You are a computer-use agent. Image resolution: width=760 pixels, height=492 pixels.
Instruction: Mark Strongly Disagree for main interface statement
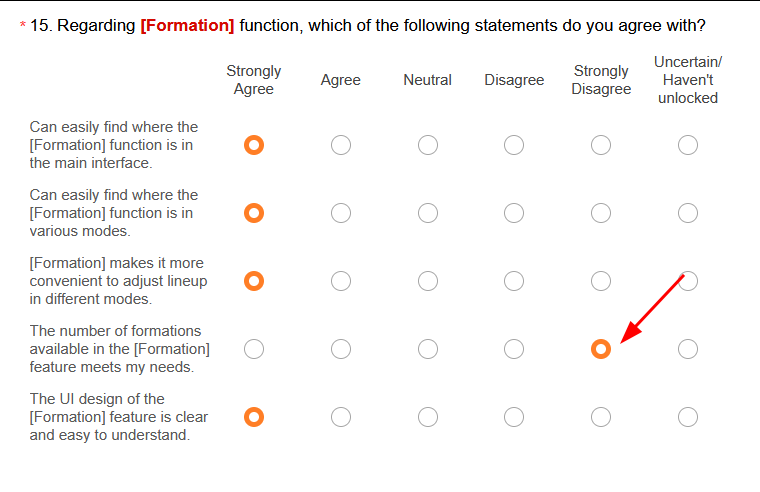coord(601,145)
